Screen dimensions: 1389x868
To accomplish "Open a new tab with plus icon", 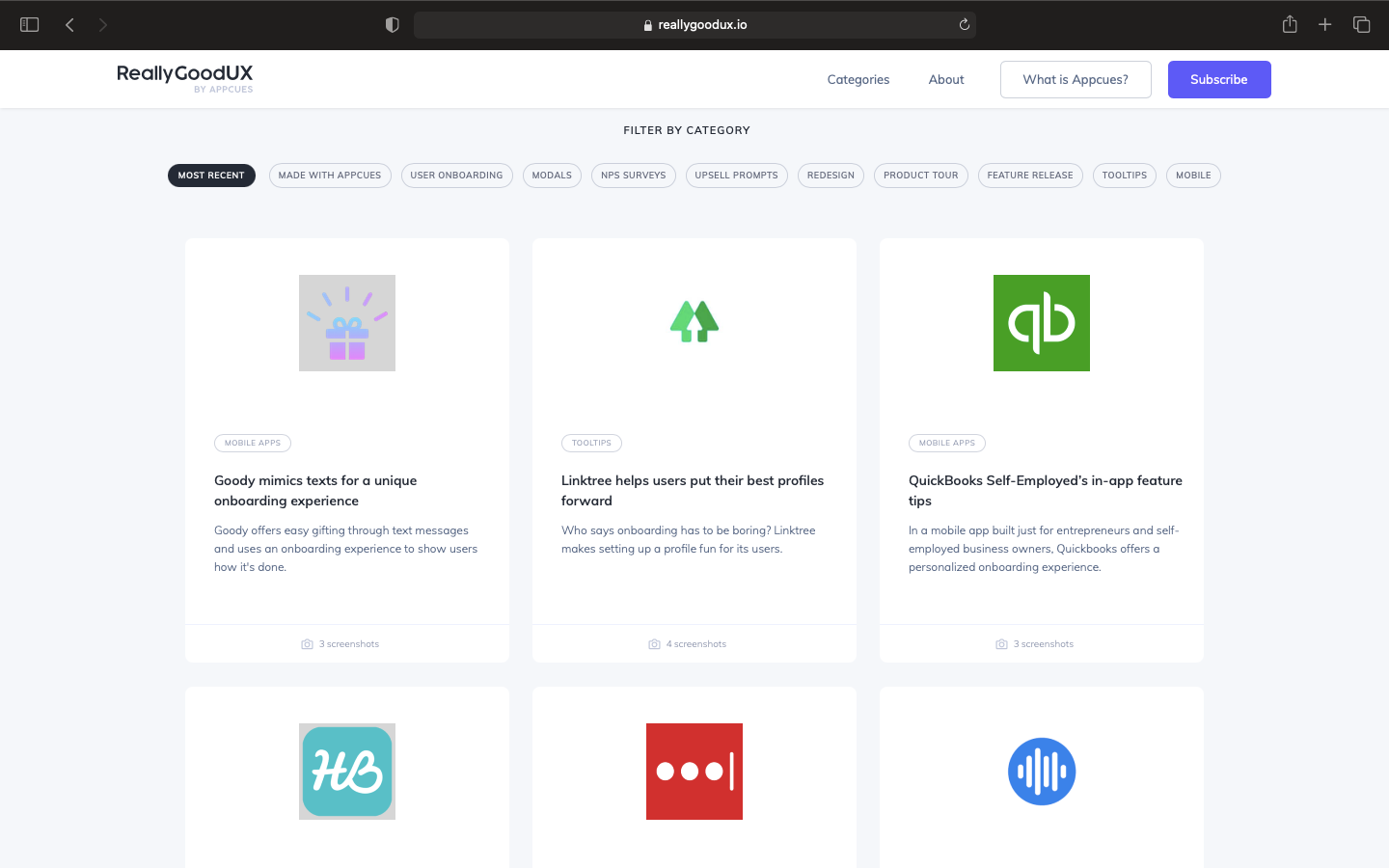I will click(1325, 25).
